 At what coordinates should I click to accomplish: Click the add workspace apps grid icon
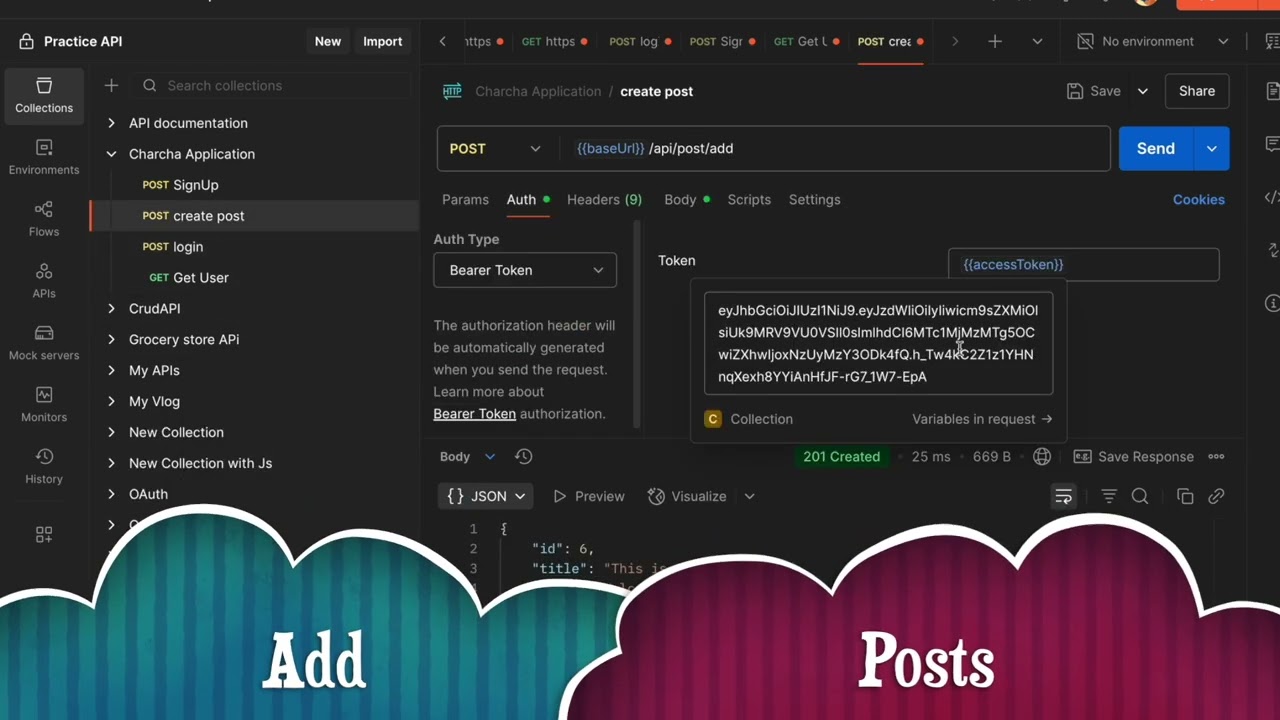coord(44,535)
